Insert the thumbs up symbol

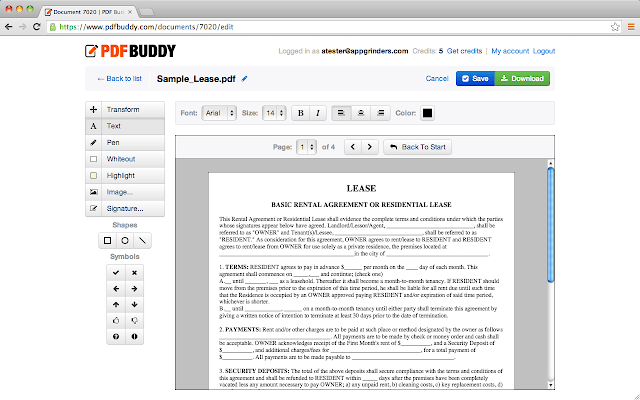pyautogui.click(x=117, y=320)
